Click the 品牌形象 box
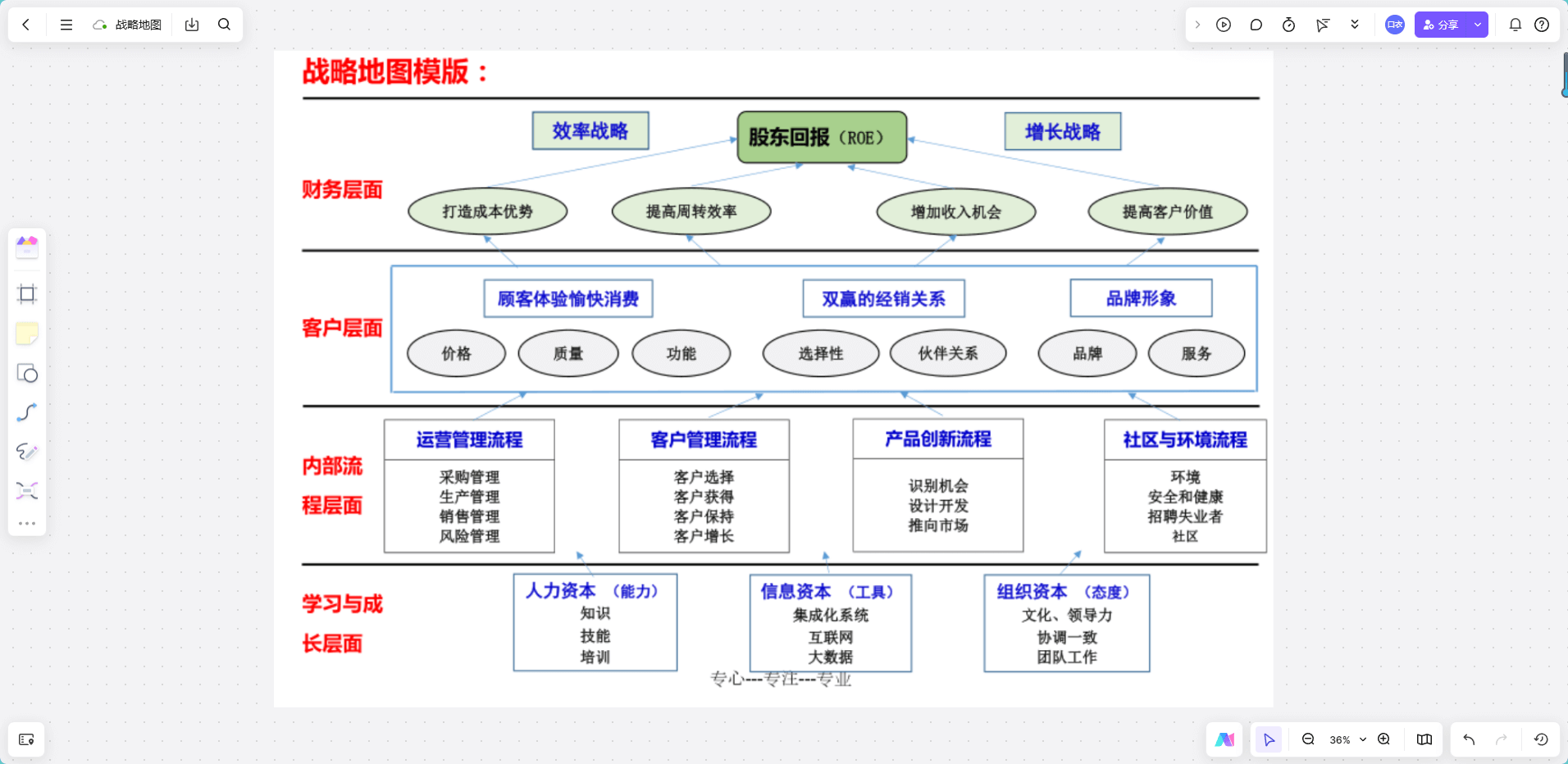 1141,298
